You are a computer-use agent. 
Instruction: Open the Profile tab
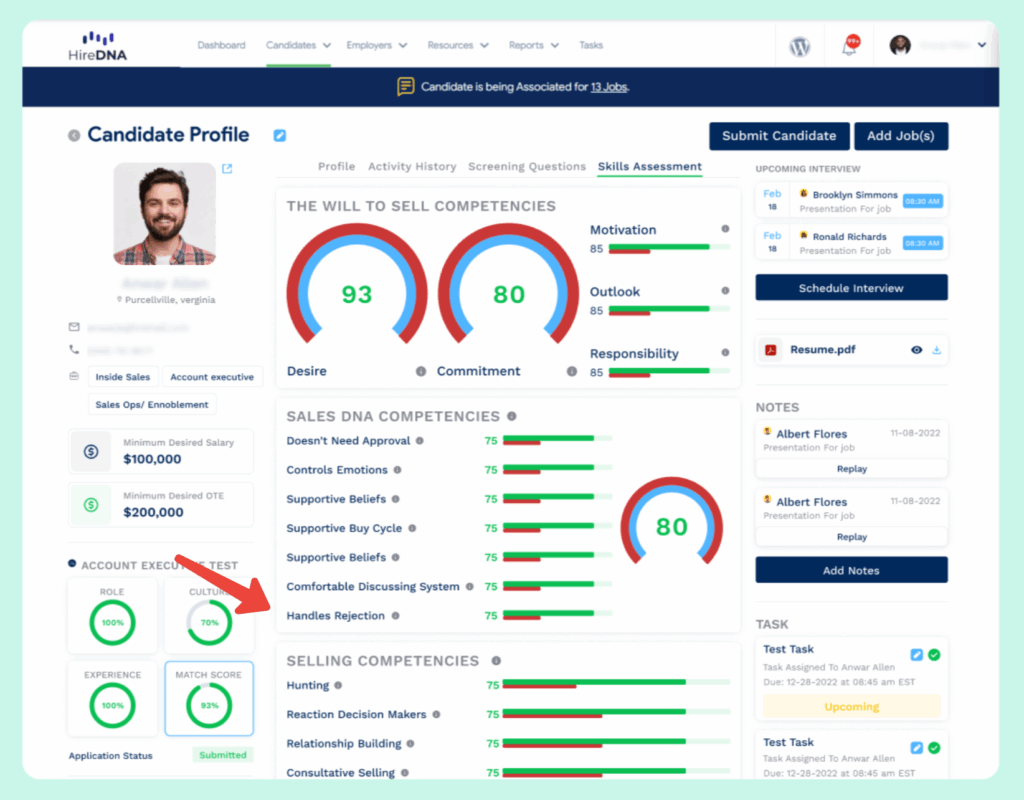click(x=336, y=167)
